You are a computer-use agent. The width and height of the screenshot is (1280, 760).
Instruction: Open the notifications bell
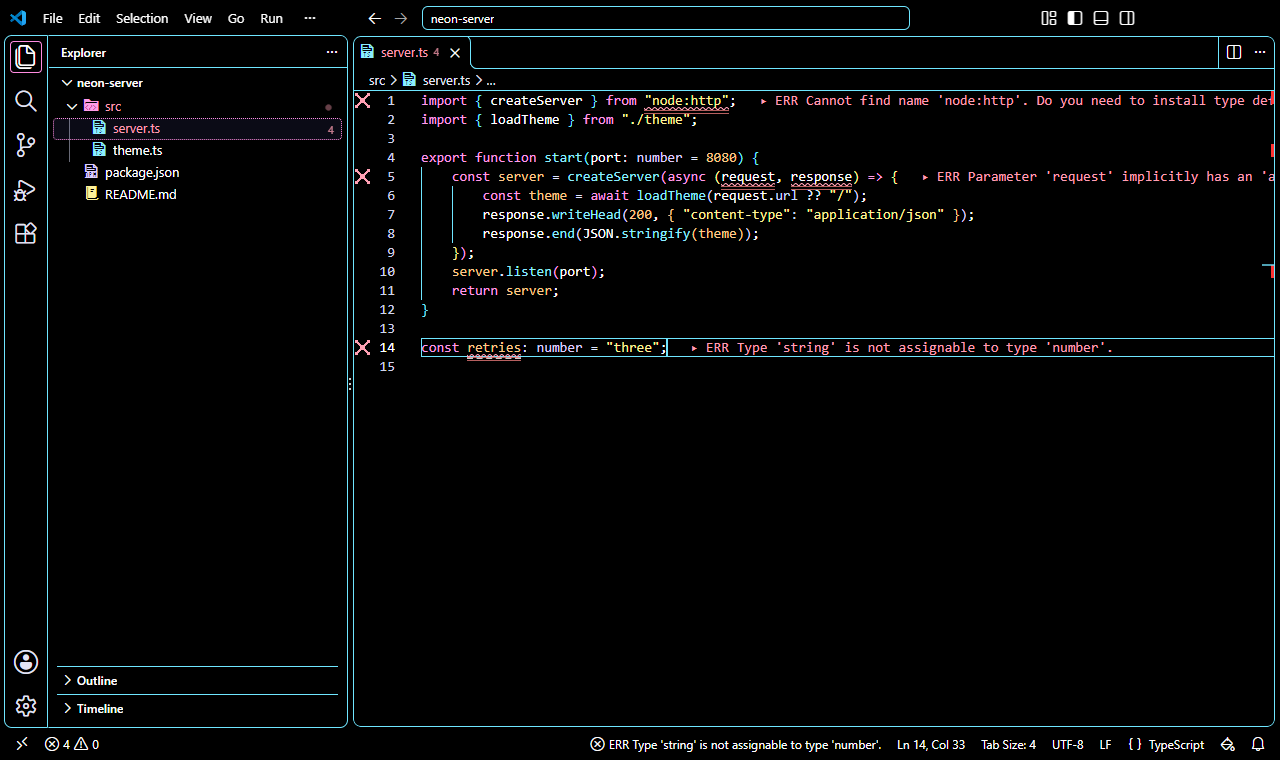1258,744
